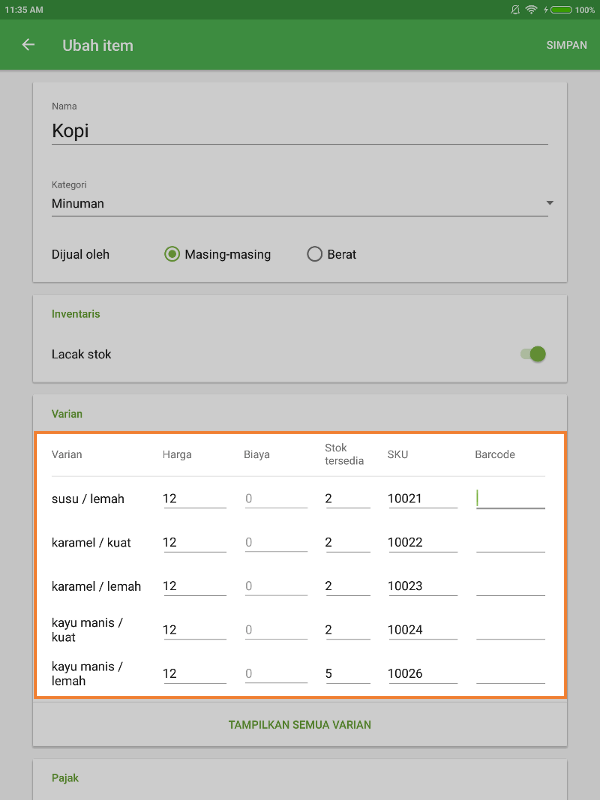Tap the muted notification bell icon

coord(515,9)
